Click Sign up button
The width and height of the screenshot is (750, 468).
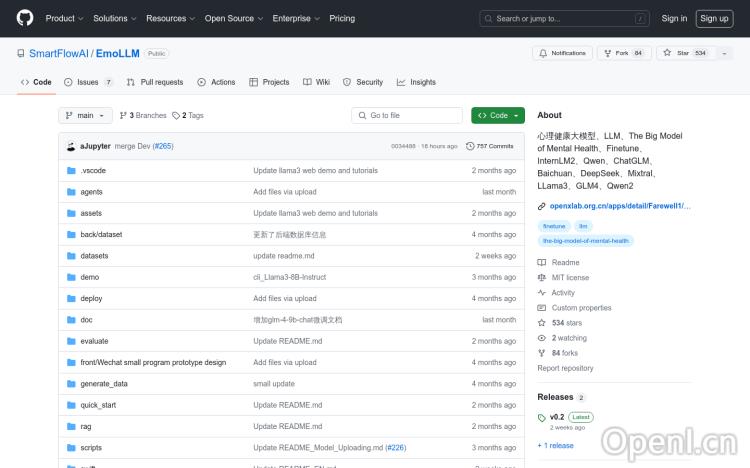pos(714,18)
